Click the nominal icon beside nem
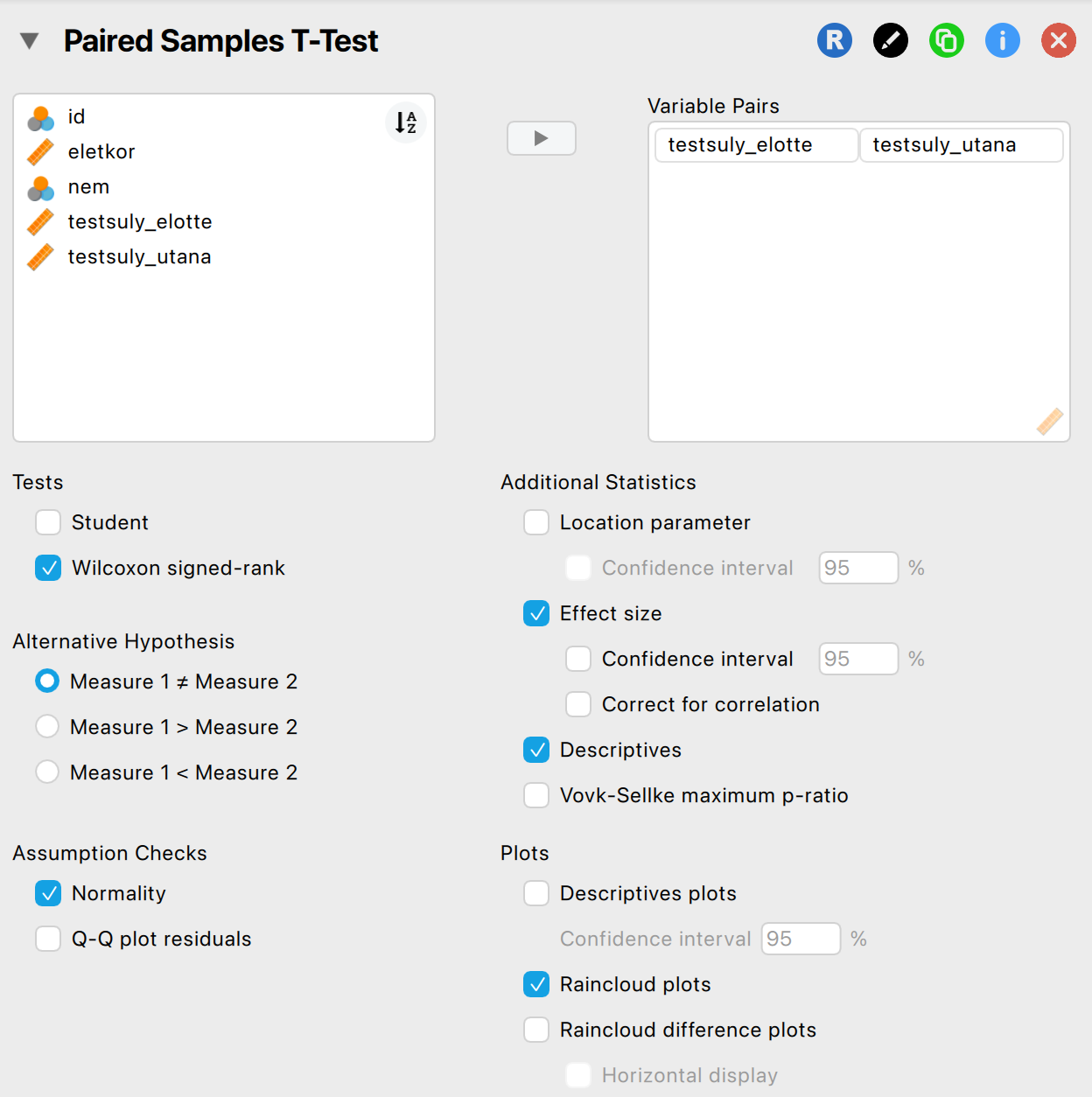Image resolution: width=1092 pixels, height=1097 pixels. [x=40, y=187]
